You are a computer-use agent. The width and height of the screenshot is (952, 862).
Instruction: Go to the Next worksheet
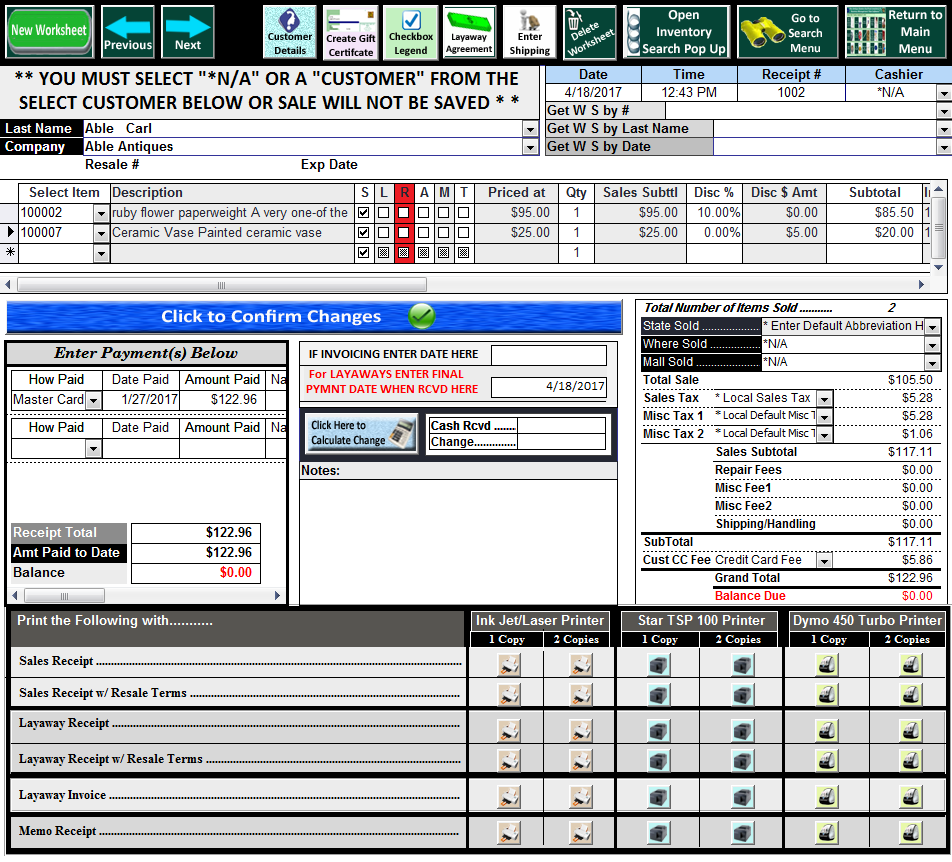tap(188, 32)
